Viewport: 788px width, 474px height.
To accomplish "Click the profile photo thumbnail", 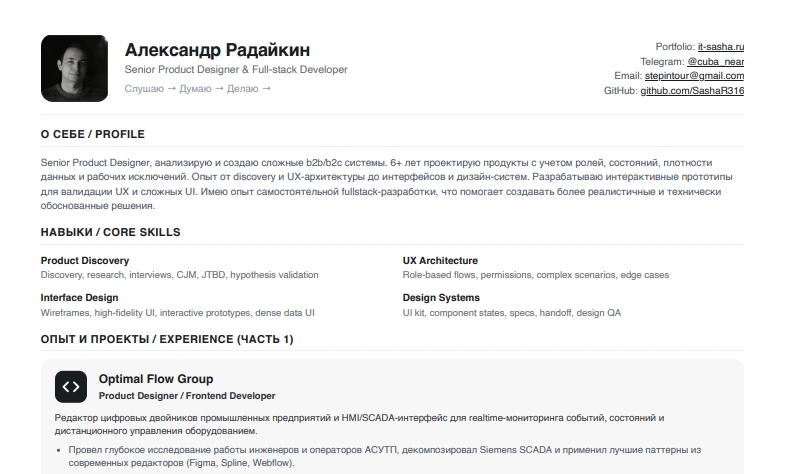I will [74, 68].
